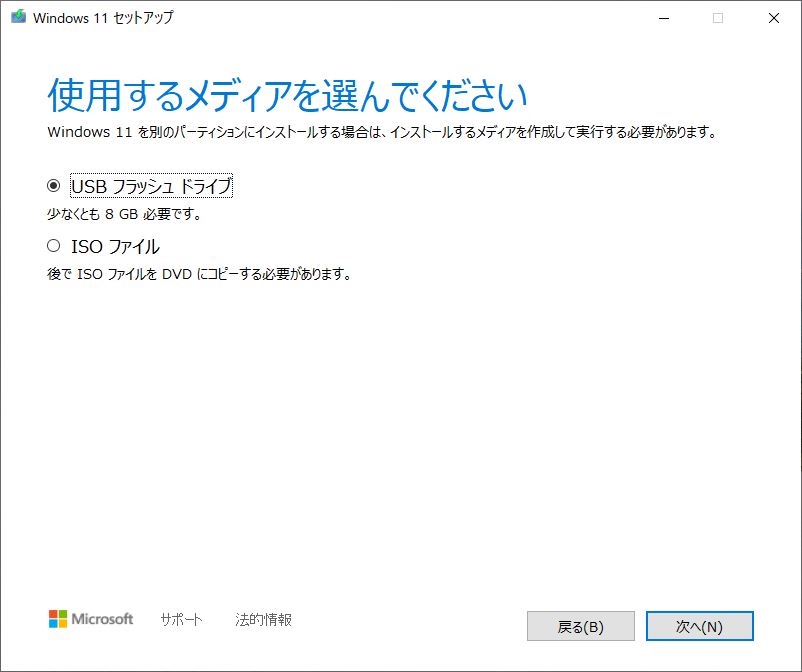Click the heading 使用するメディアを選んでください
802x672 pixels.
pos(287,96)
